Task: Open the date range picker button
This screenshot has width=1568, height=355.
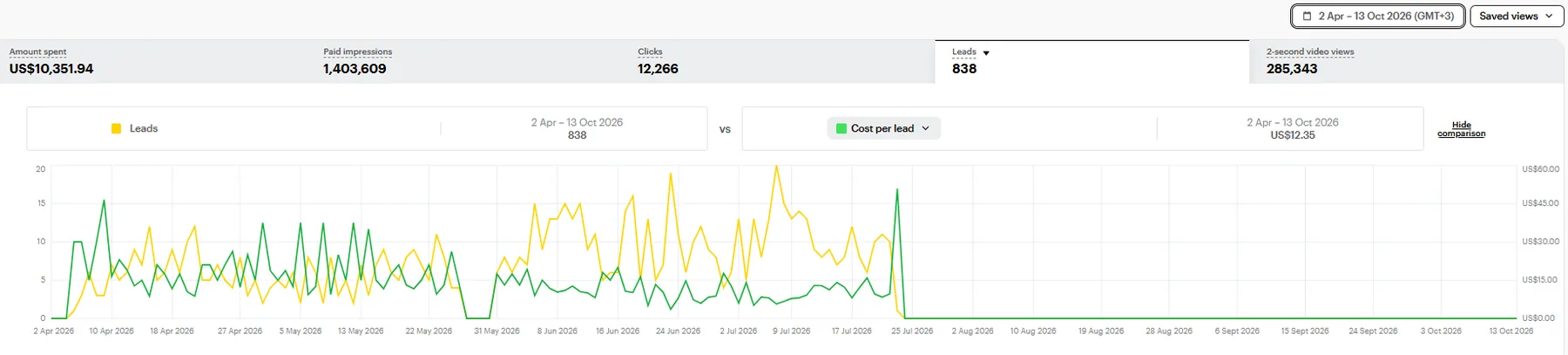Action: [1378, 16]
